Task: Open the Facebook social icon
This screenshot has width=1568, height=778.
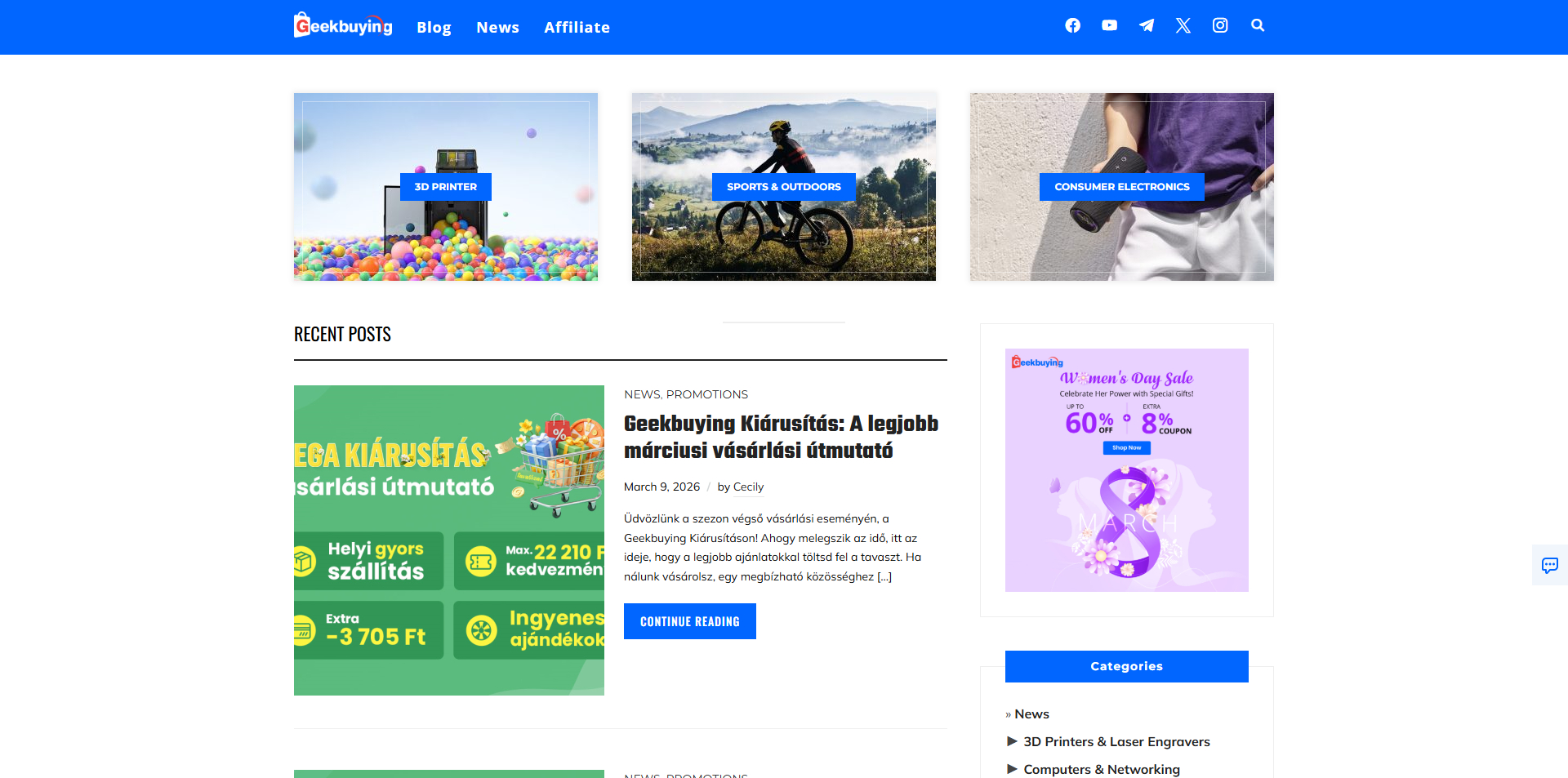Action: [1072, 25]
